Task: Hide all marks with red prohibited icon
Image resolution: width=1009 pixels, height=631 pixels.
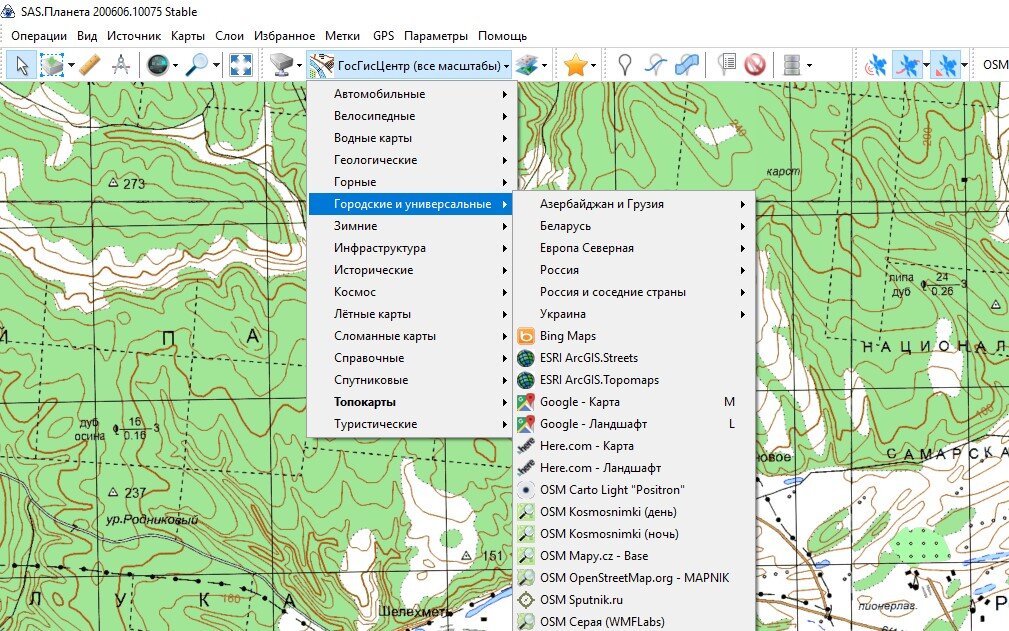Action: pos(755,65)
